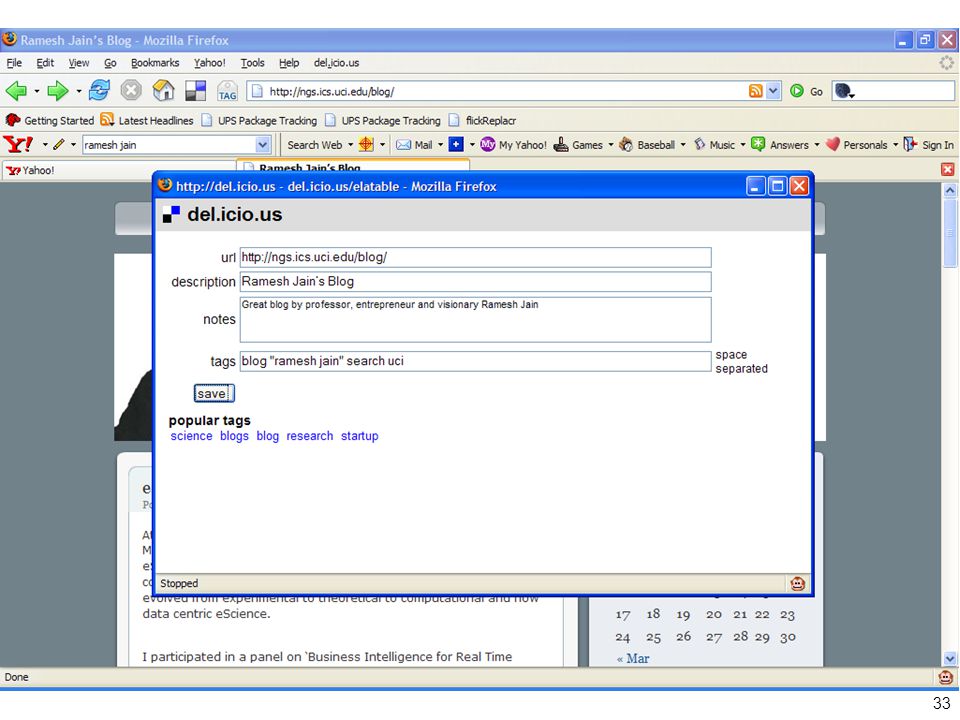Click inside the notes text area
The image size is (960, 720).
tap(475, 320)
